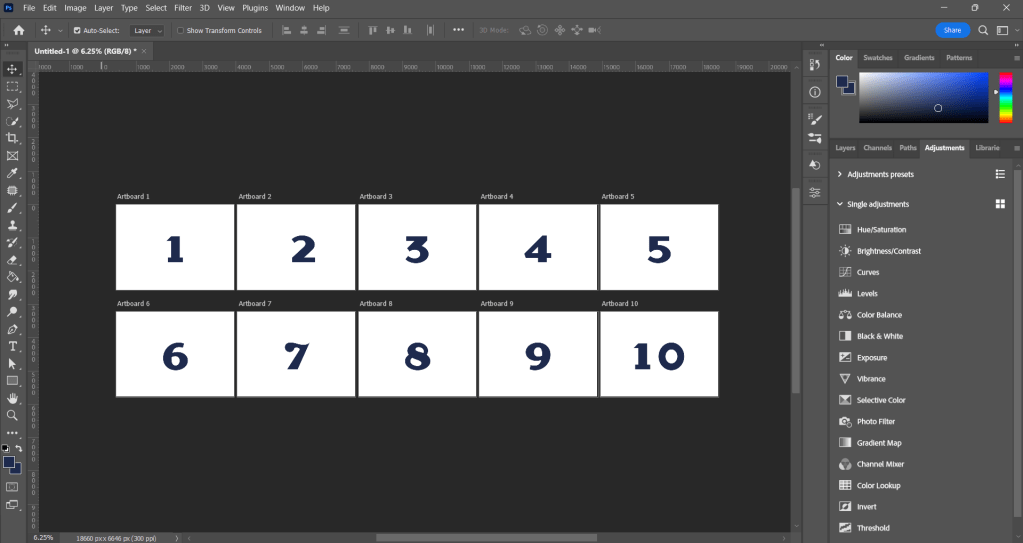Image resolution: width=1023 pixels, height=543 pixels.
Task: Switch adjustments to list view icon
Action: [999, 174]
